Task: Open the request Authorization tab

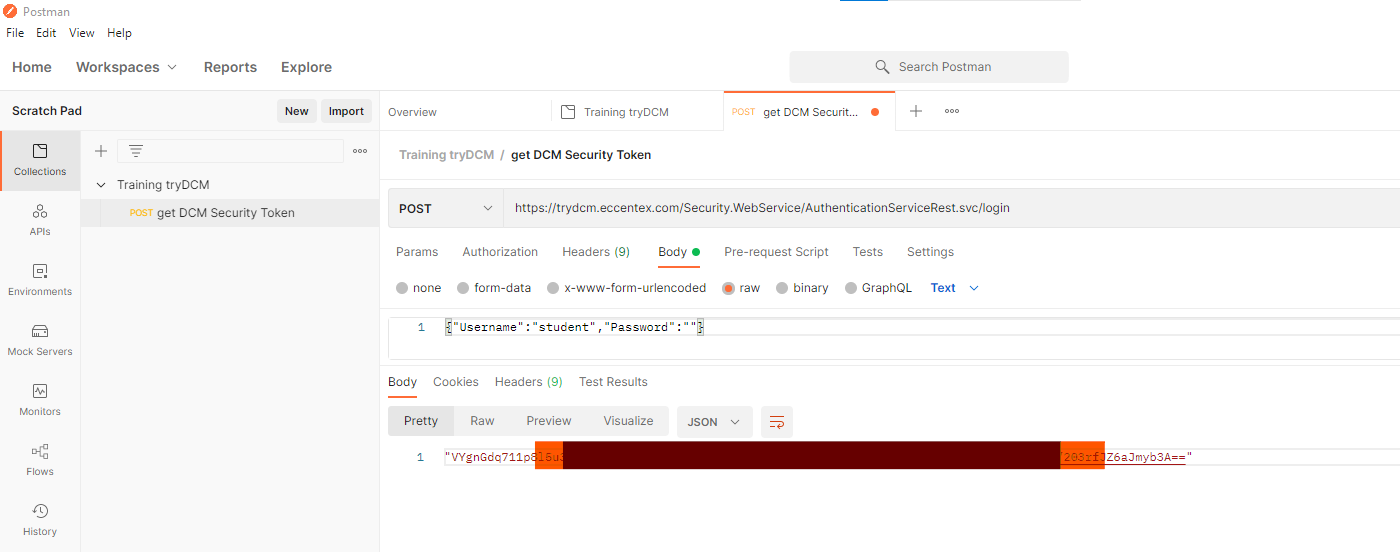Action: tap(500, 252)
